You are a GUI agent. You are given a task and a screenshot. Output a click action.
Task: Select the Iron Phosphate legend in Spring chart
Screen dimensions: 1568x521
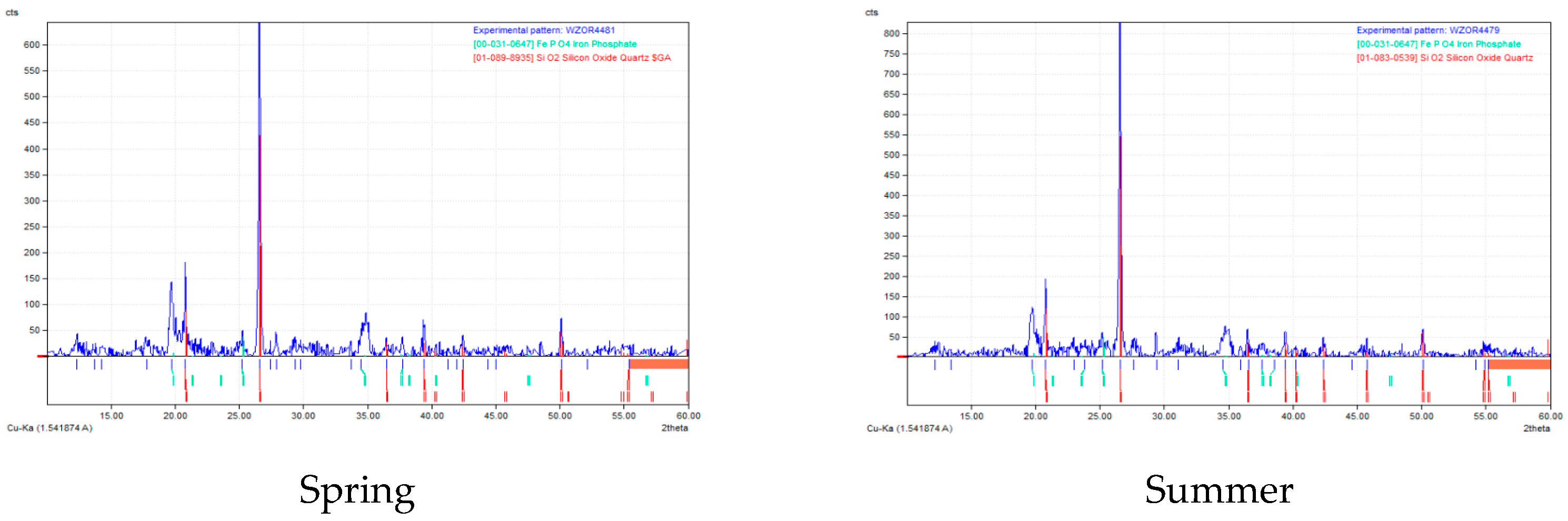tap(555, 44)
